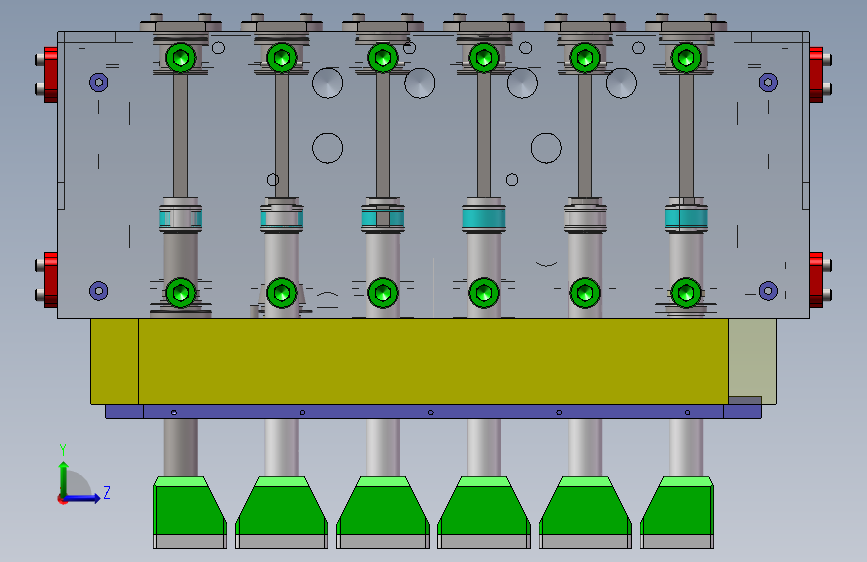Select the leftmost grey cylinder below the blue plate

click(180, 447)
